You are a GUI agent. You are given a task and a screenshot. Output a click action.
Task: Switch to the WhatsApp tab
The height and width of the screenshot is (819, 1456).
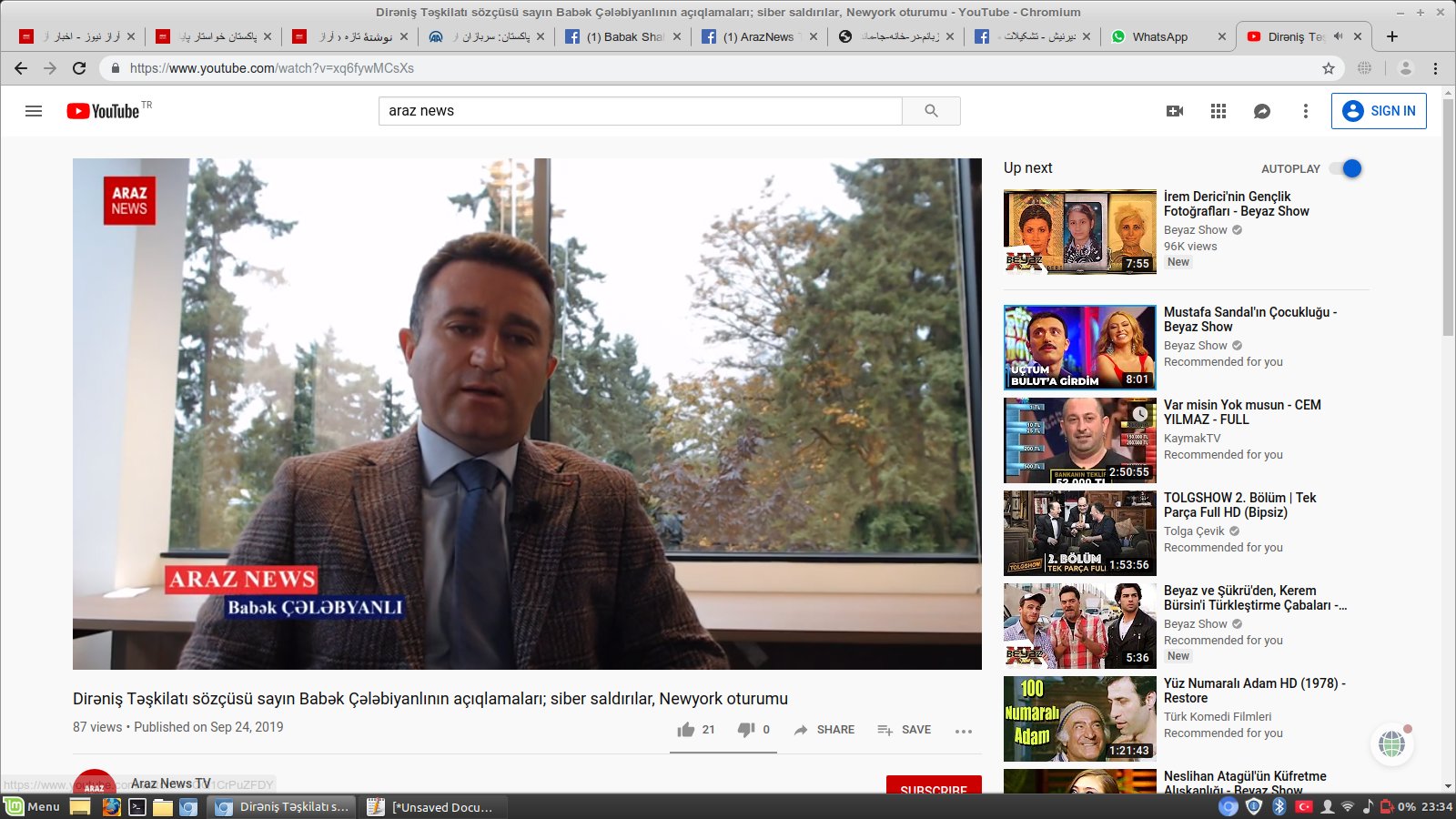pyautogui.click(x=1159, y=37)
